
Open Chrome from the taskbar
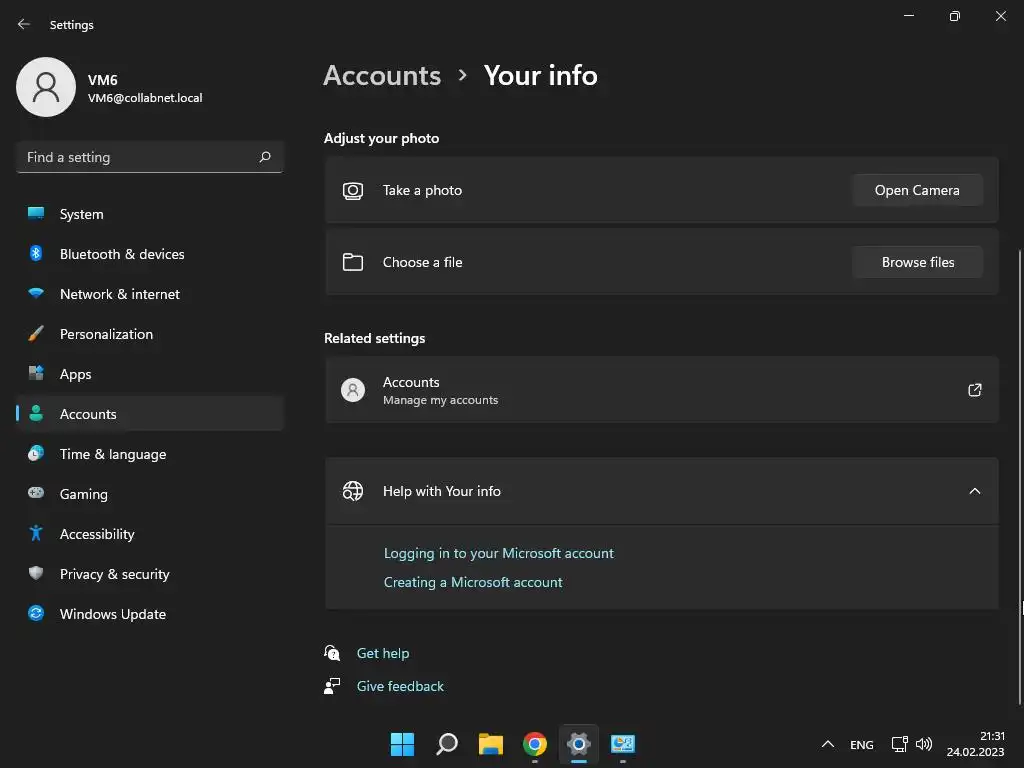click(534, 744)
